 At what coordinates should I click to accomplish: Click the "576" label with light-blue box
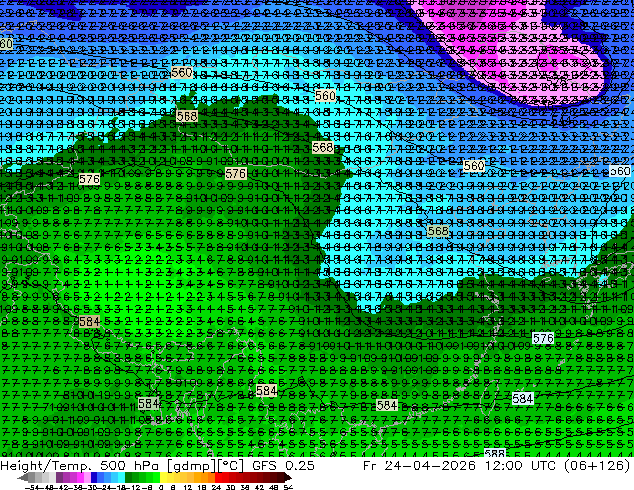[x=543, y=338]
